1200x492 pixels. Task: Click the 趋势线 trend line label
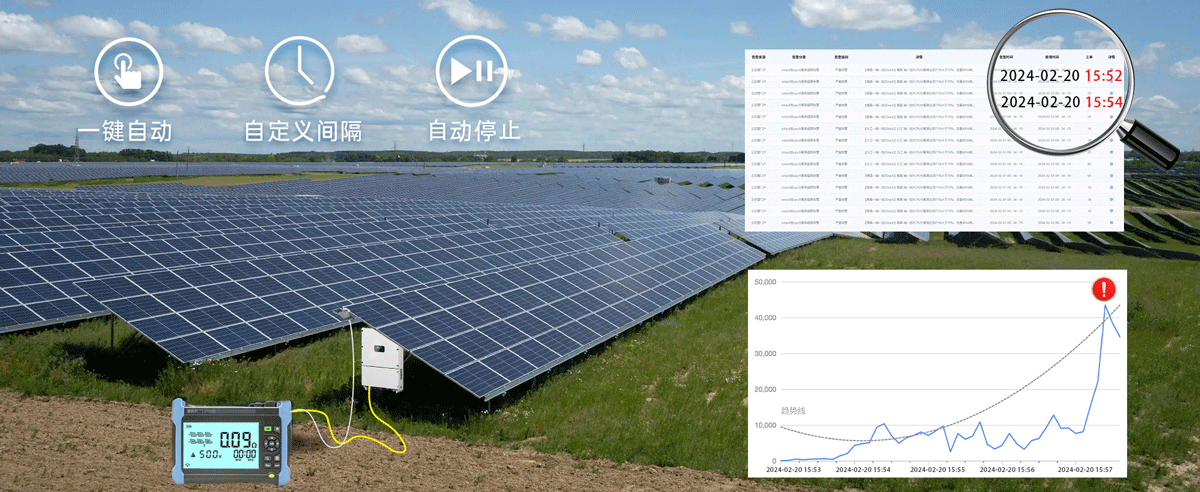[x=792, y=411]
